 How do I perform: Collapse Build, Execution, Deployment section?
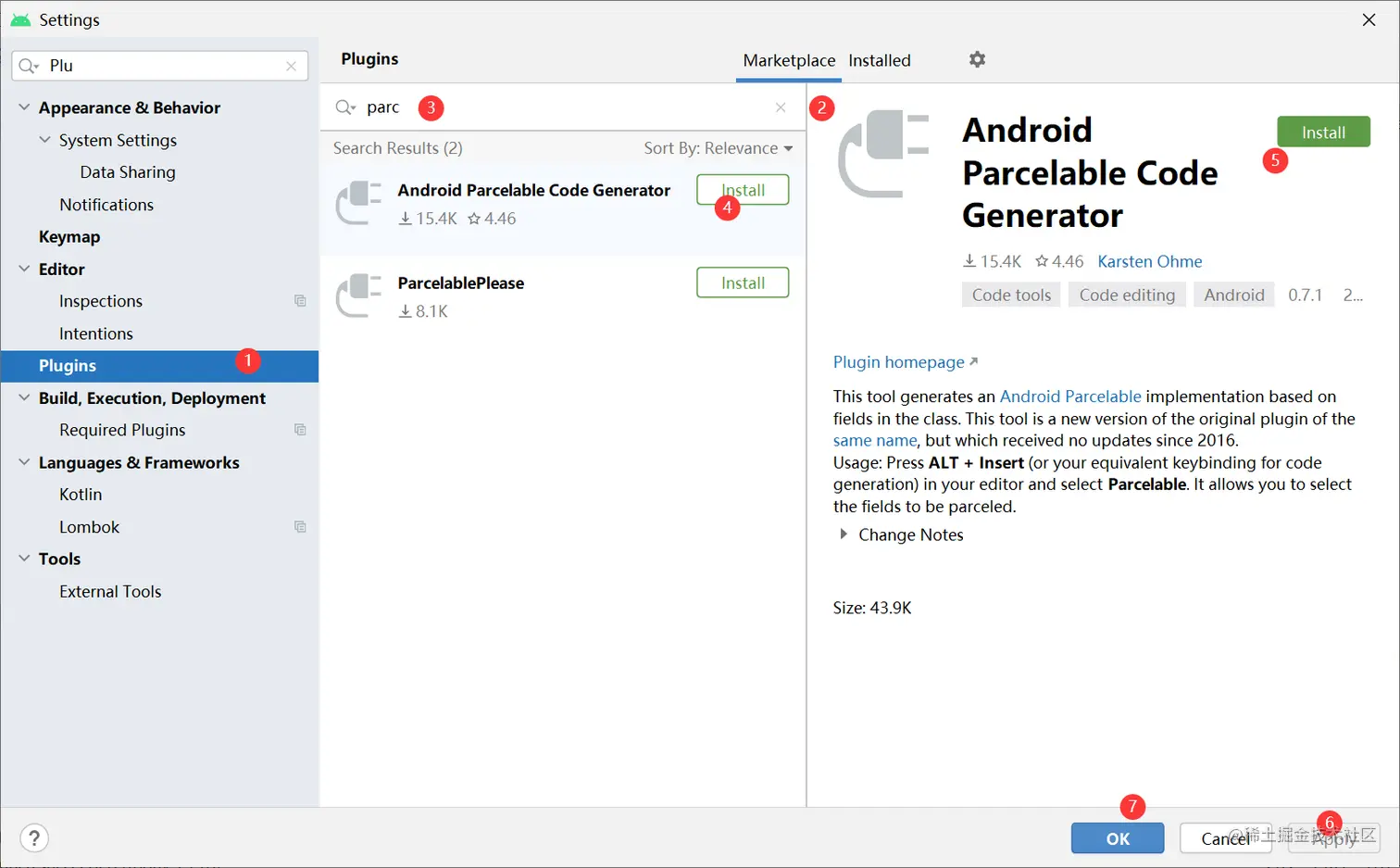(24, 397)
